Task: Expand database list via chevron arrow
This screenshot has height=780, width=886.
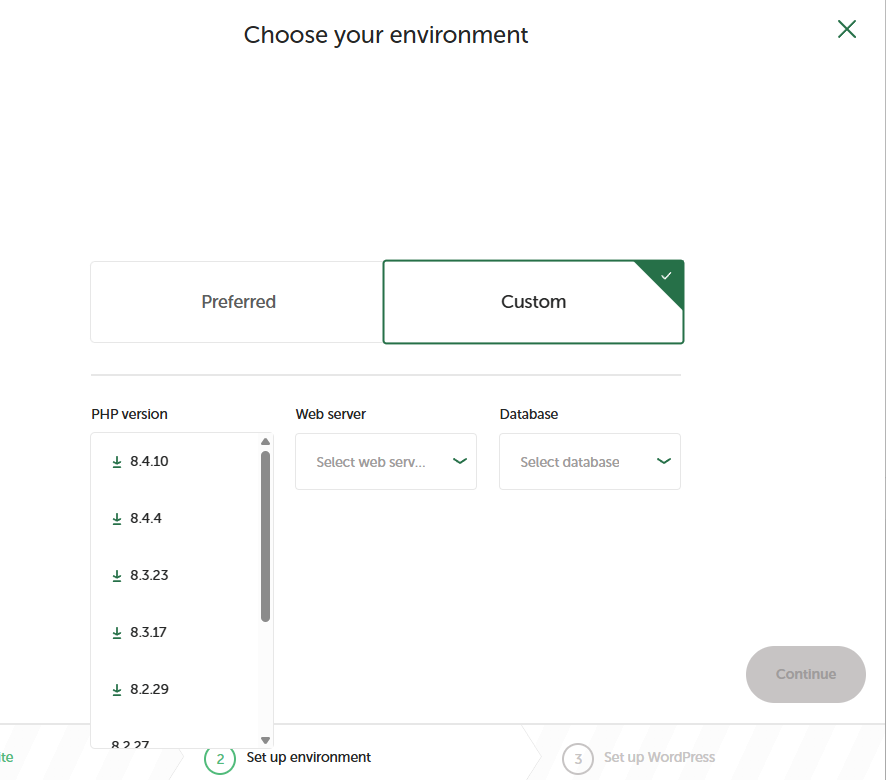Action: point(664,461)
